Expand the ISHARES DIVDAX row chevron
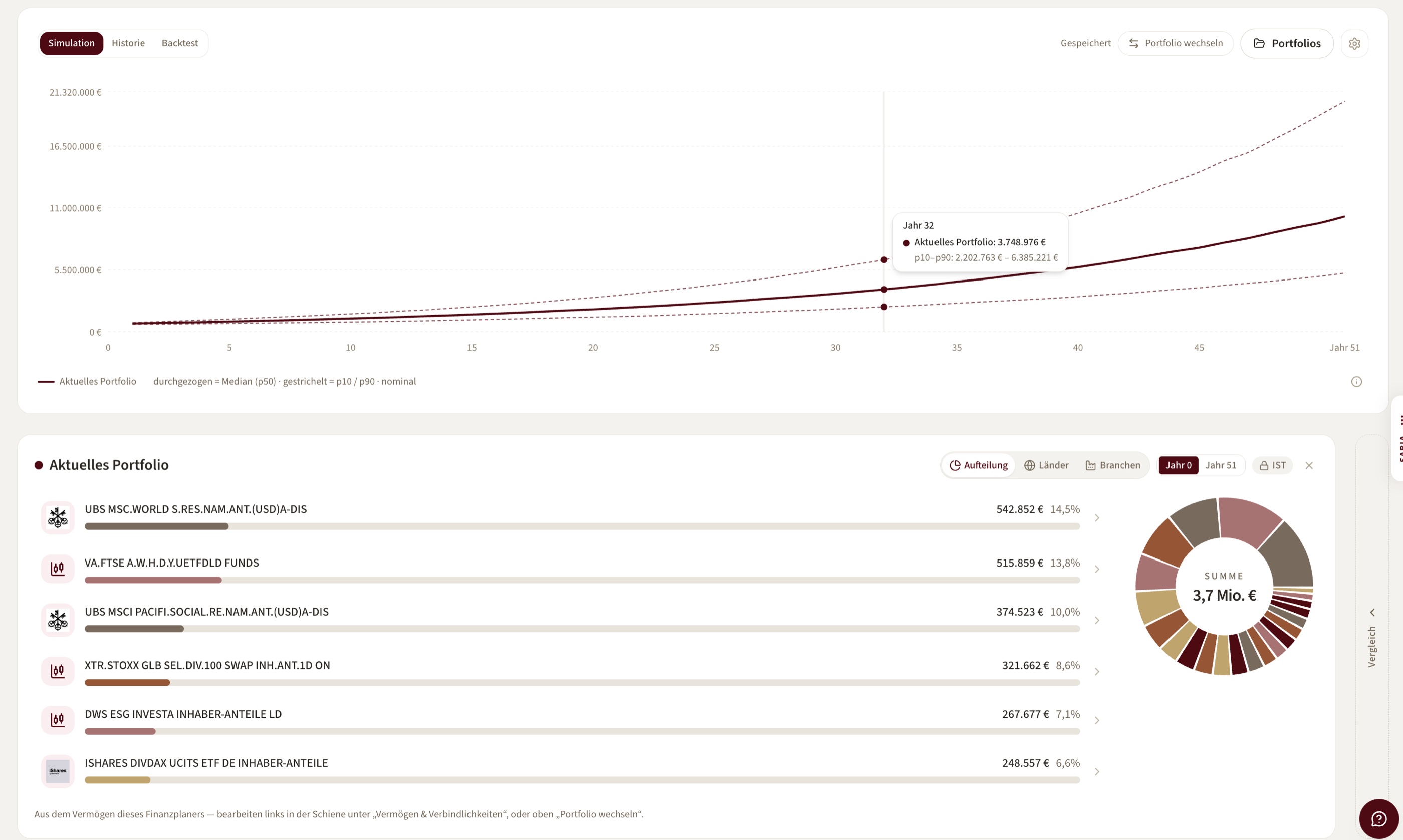Screen dimensions: 1403x840 click(x=1097, y=771)
